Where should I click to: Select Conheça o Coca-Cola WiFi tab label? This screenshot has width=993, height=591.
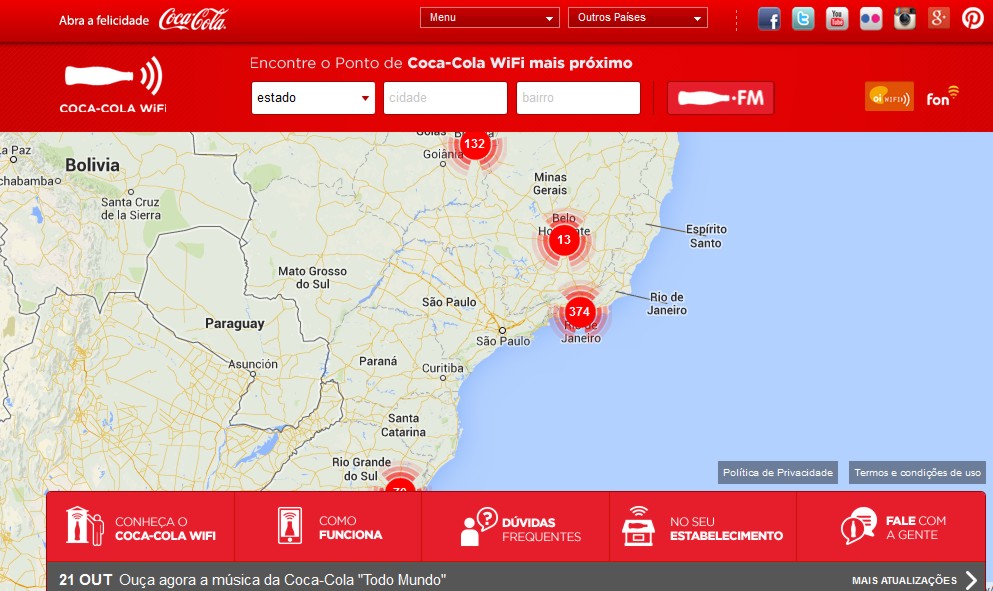click(165, 529)
